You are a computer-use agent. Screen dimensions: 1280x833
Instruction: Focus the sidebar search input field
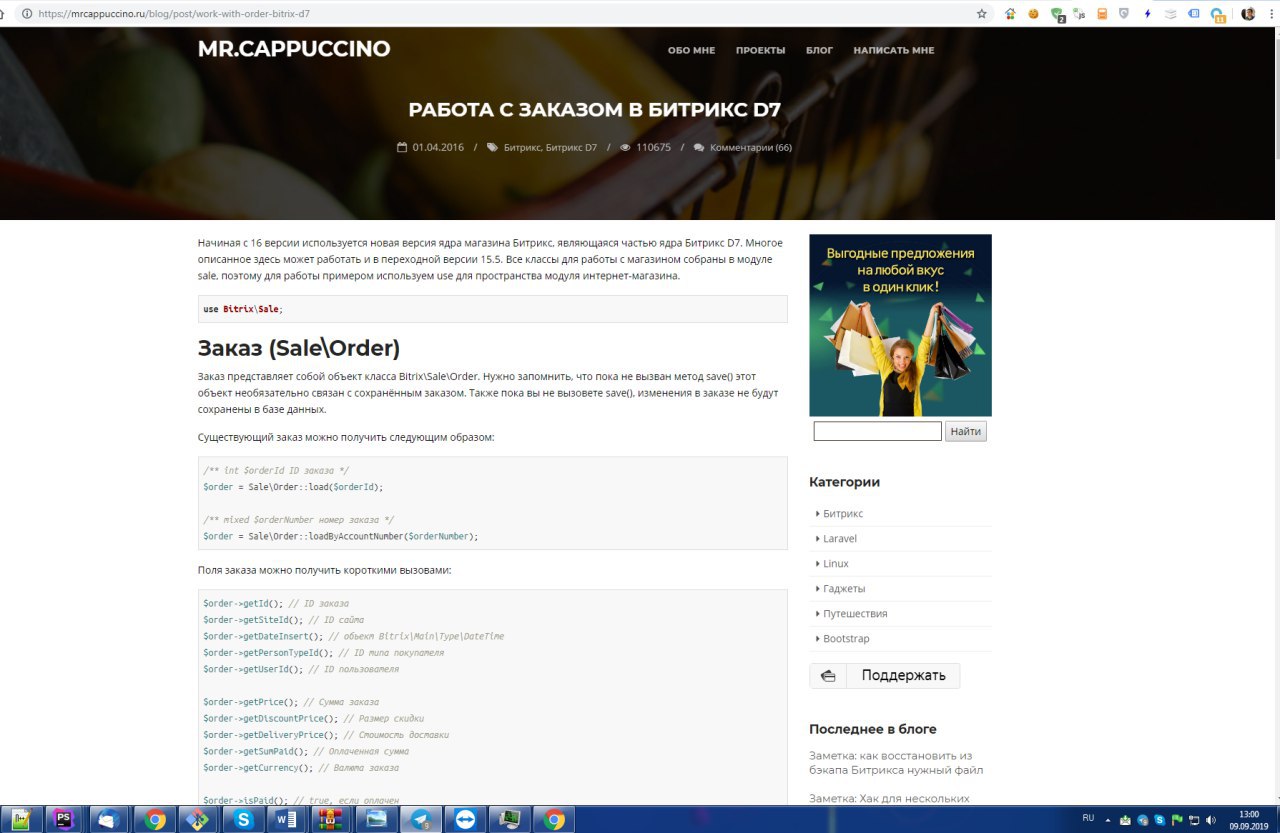tap(877, 431)
